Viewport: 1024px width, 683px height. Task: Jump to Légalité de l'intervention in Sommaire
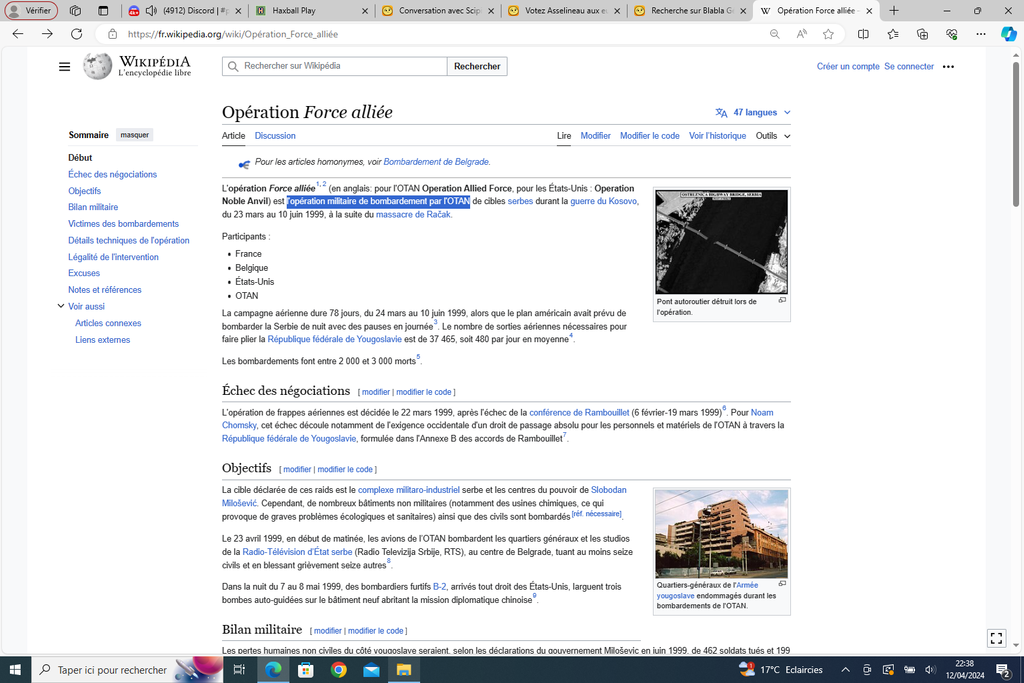[113, 257]
